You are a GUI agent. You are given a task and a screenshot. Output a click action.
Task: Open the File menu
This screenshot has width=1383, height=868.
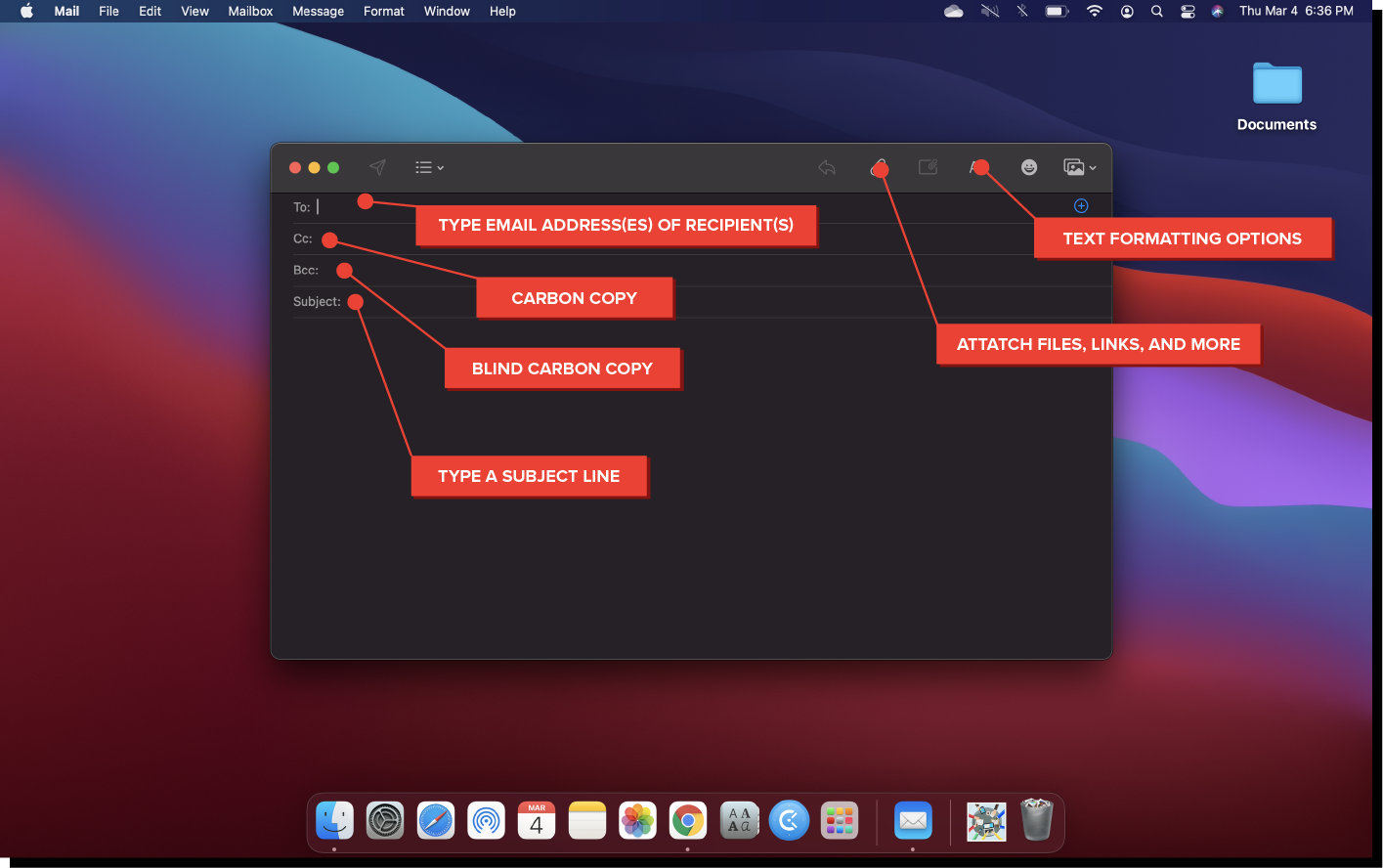(108, 11)
